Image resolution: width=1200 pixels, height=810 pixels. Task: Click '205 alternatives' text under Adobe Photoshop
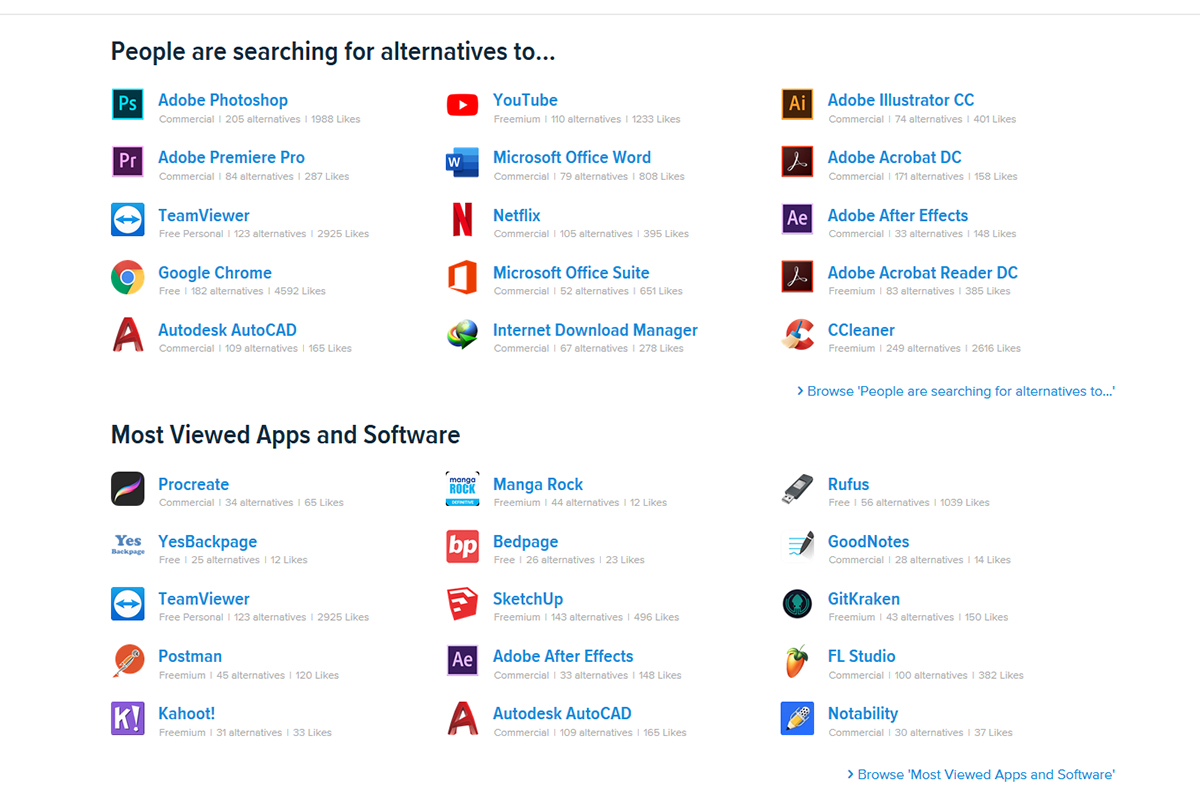pyautogui.click(x=262, y=119)
